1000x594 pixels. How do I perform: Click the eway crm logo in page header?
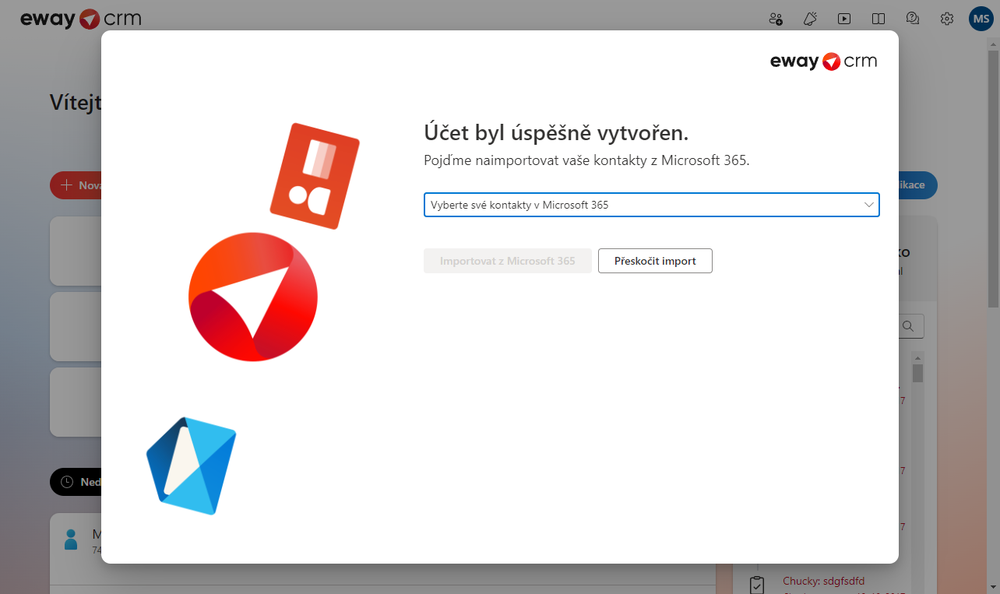pyautogui.click(x=81, y=19)
